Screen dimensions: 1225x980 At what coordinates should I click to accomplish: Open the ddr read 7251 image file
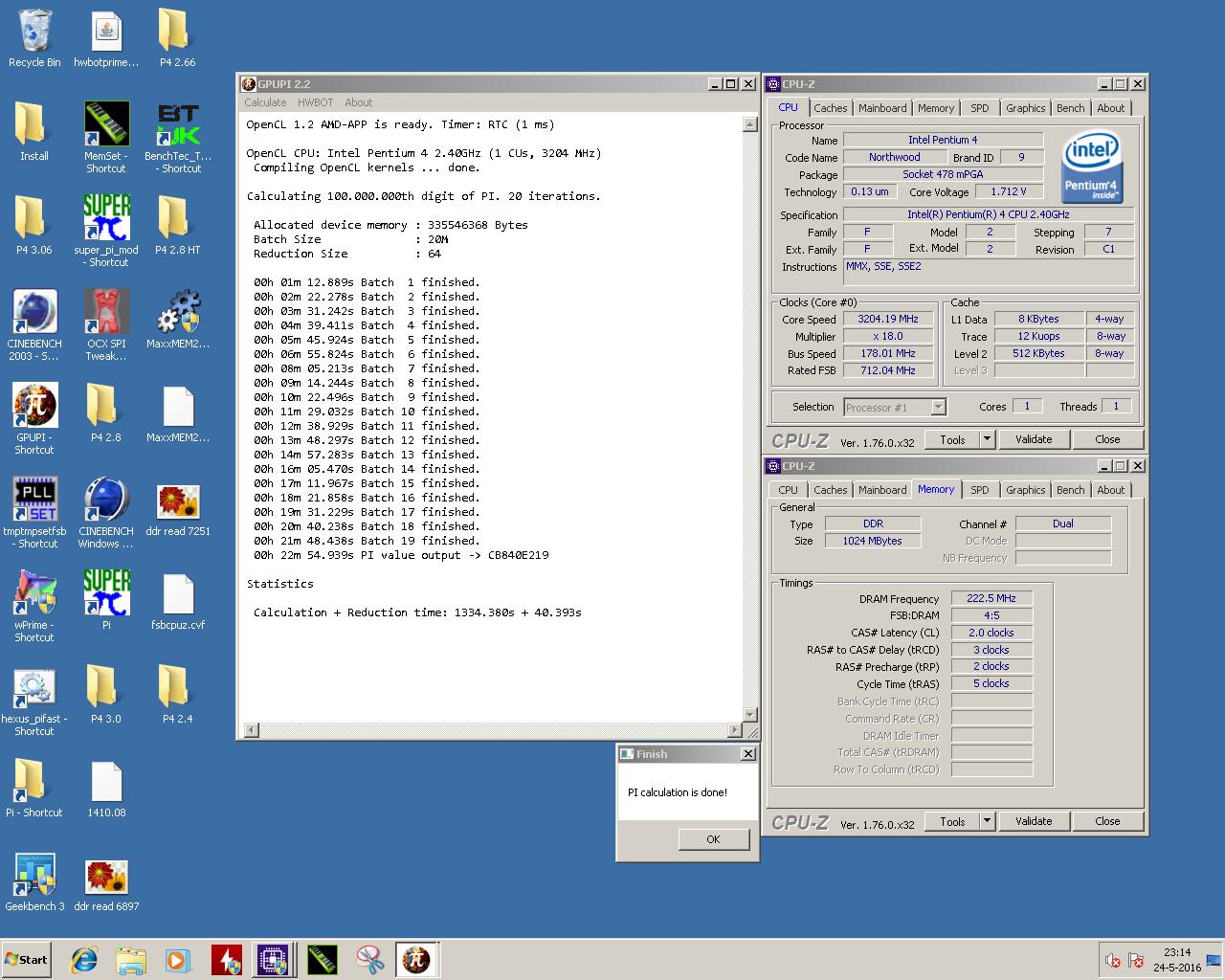177,507
